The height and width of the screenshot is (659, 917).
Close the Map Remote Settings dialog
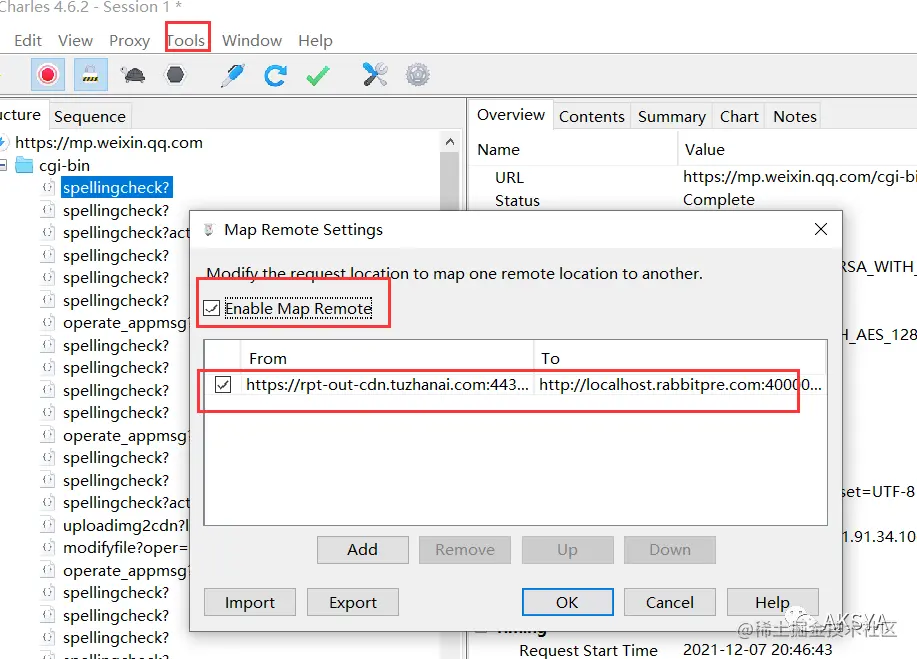(x=821, y=229)
